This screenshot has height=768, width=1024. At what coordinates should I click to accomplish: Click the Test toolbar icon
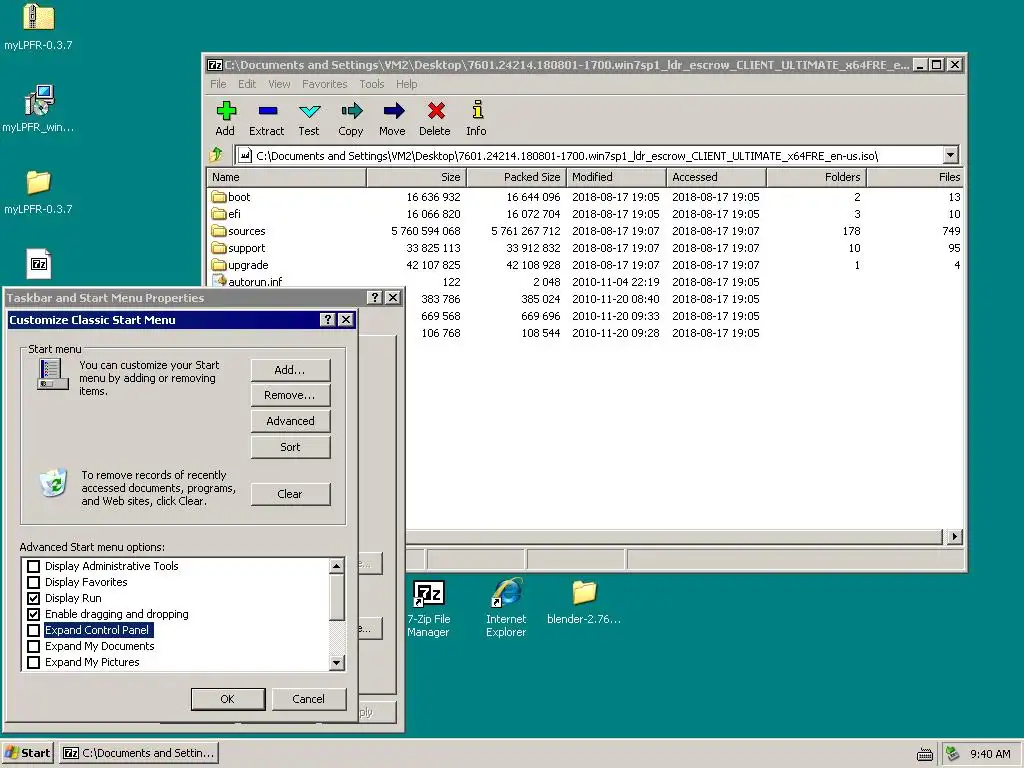[309, 111]
